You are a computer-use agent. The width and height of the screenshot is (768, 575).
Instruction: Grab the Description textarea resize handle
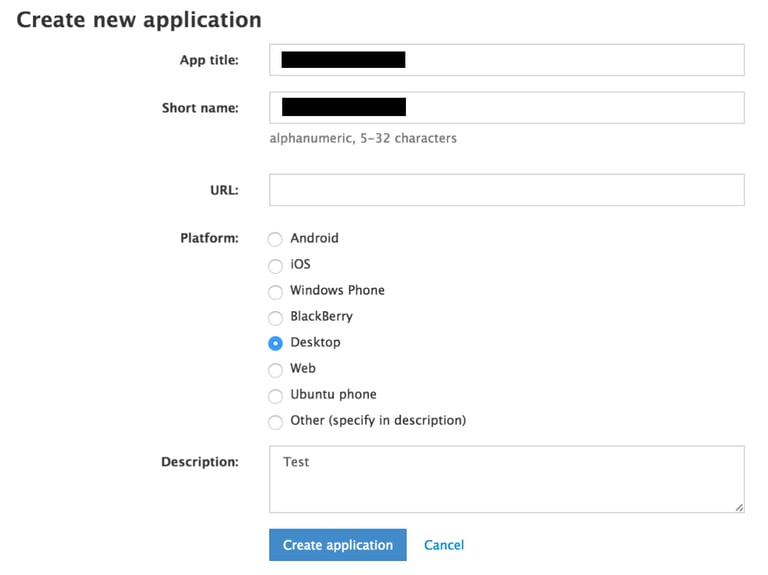(739, 507)
